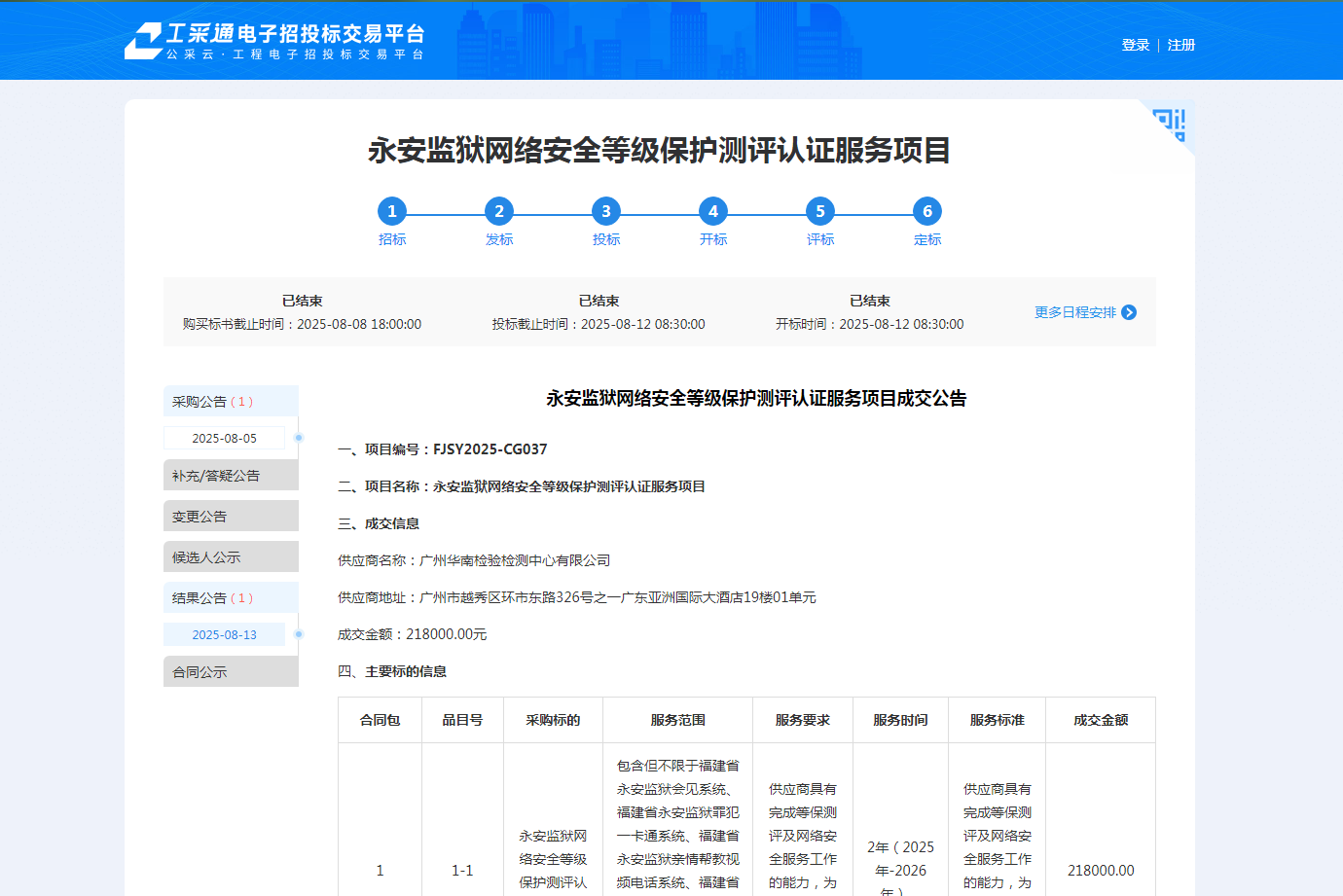
Task: Click the 工采通 platform logo
Action: click(x=274, y=41)
